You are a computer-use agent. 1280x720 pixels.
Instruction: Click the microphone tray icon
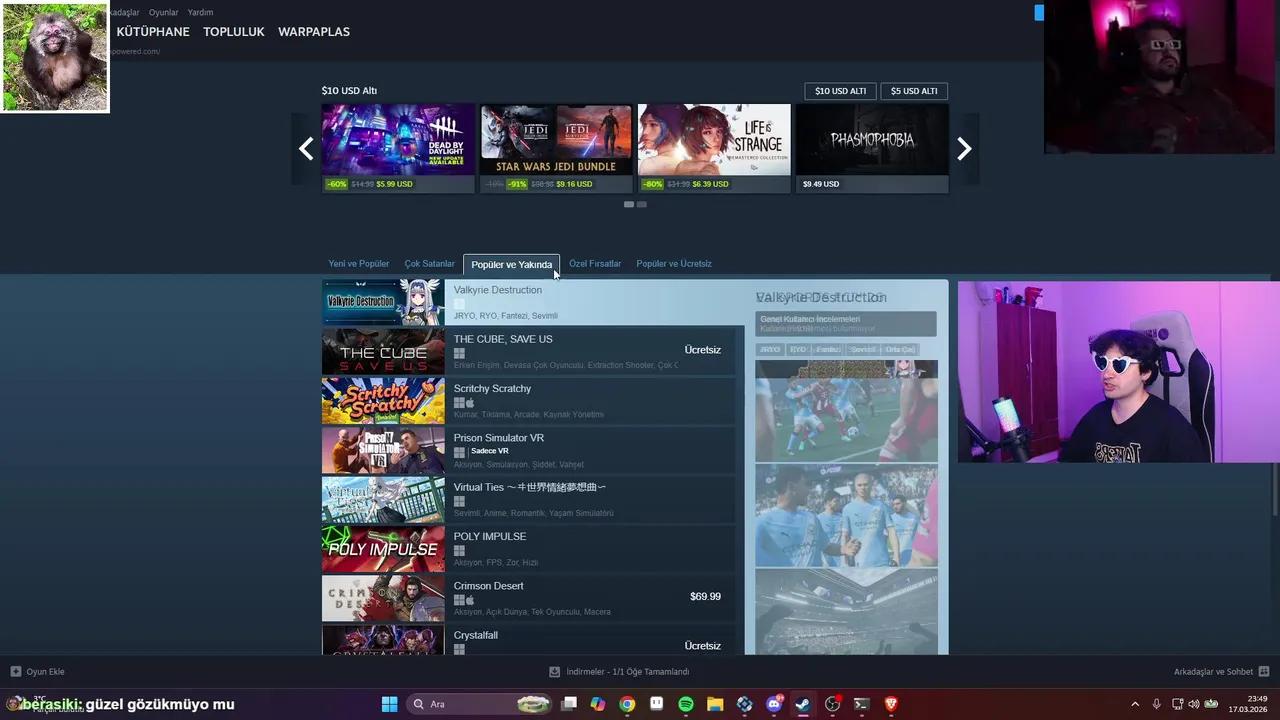1157,704
